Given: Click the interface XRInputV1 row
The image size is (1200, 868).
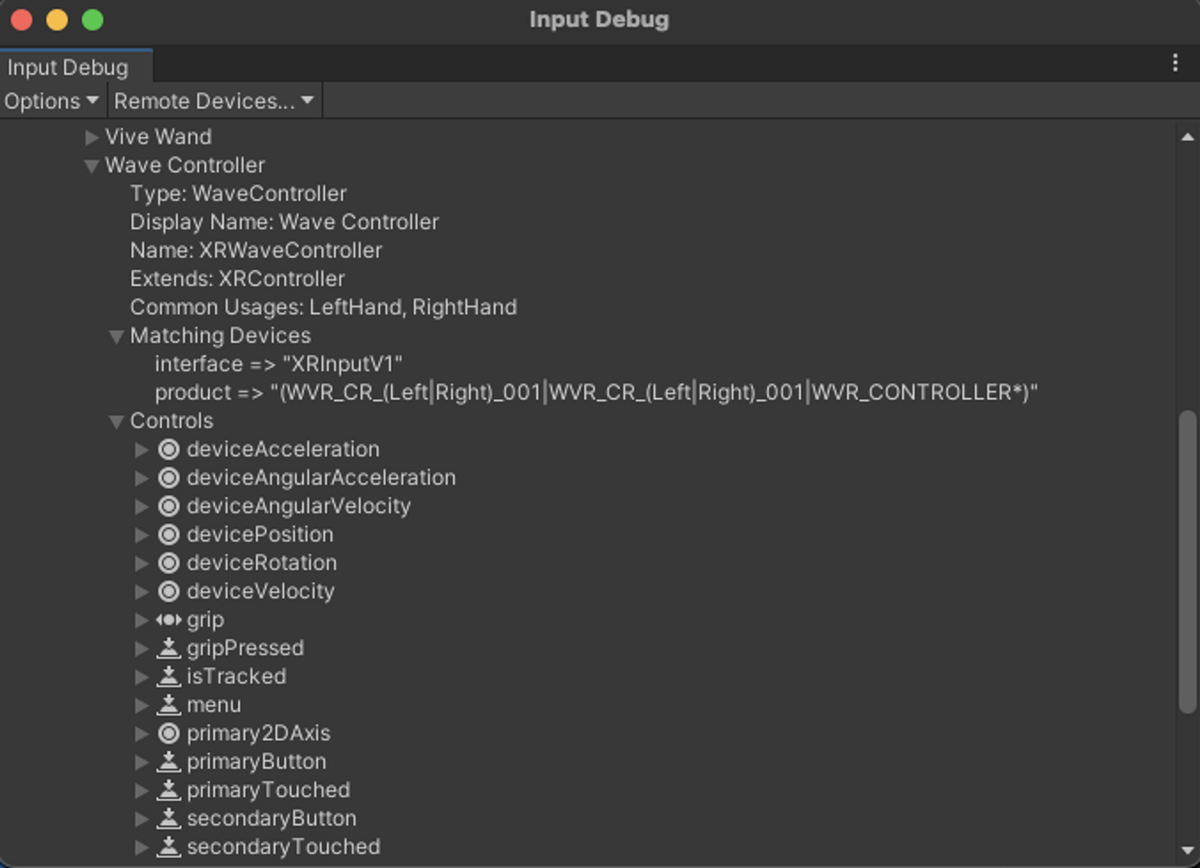Looking at the screenshot, I should point(590,364).
